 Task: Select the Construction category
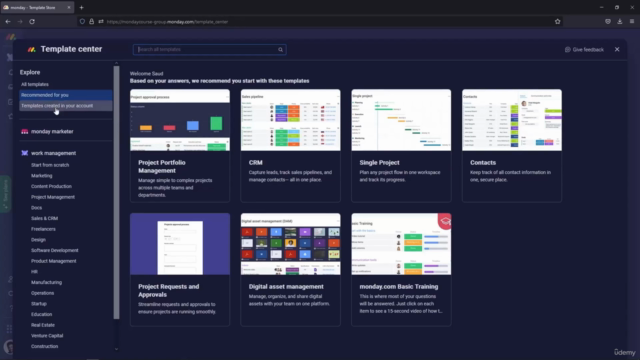pos(44,346)
